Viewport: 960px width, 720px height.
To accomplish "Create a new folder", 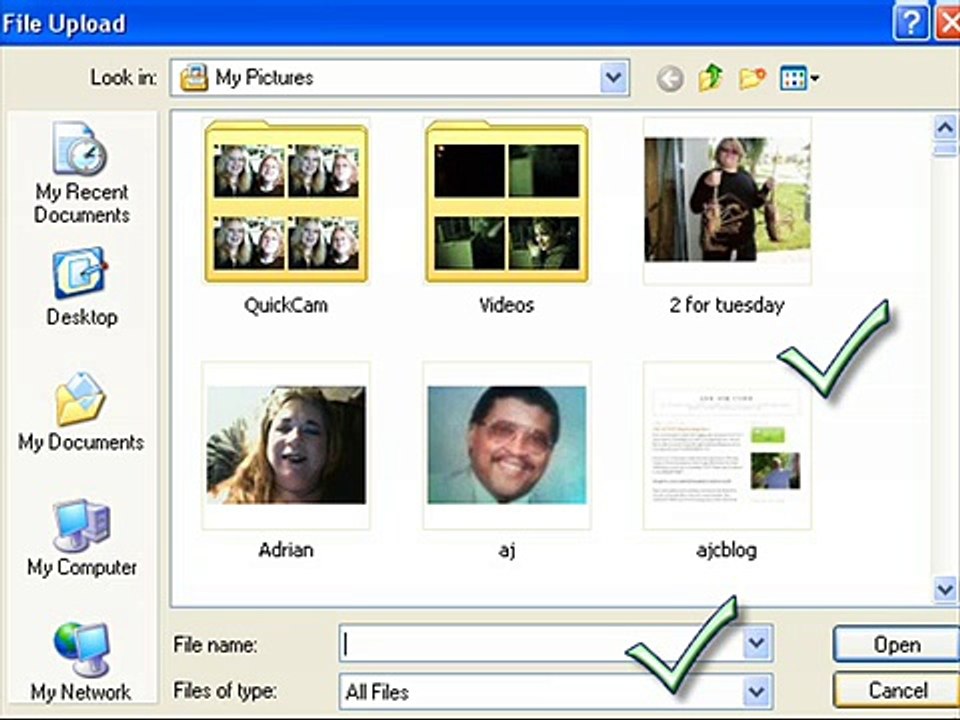I will (x=752, y=78).
